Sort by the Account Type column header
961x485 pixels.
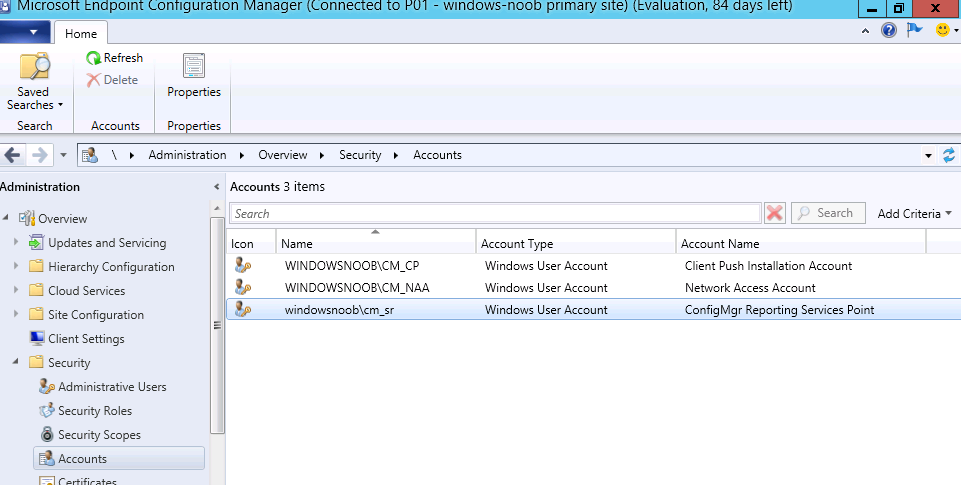[x=576, y=243]
